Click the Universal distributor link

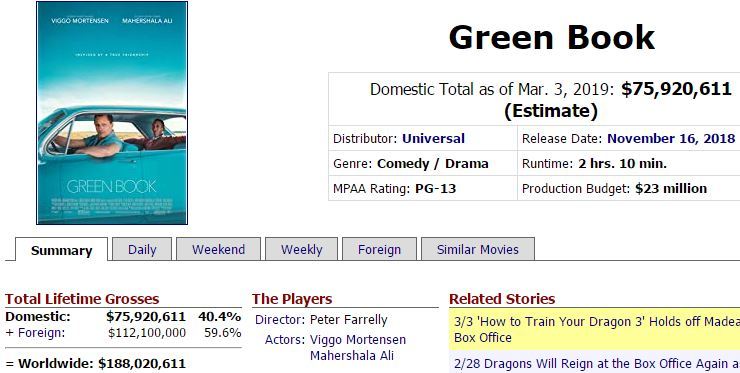(x=433, y=138)
